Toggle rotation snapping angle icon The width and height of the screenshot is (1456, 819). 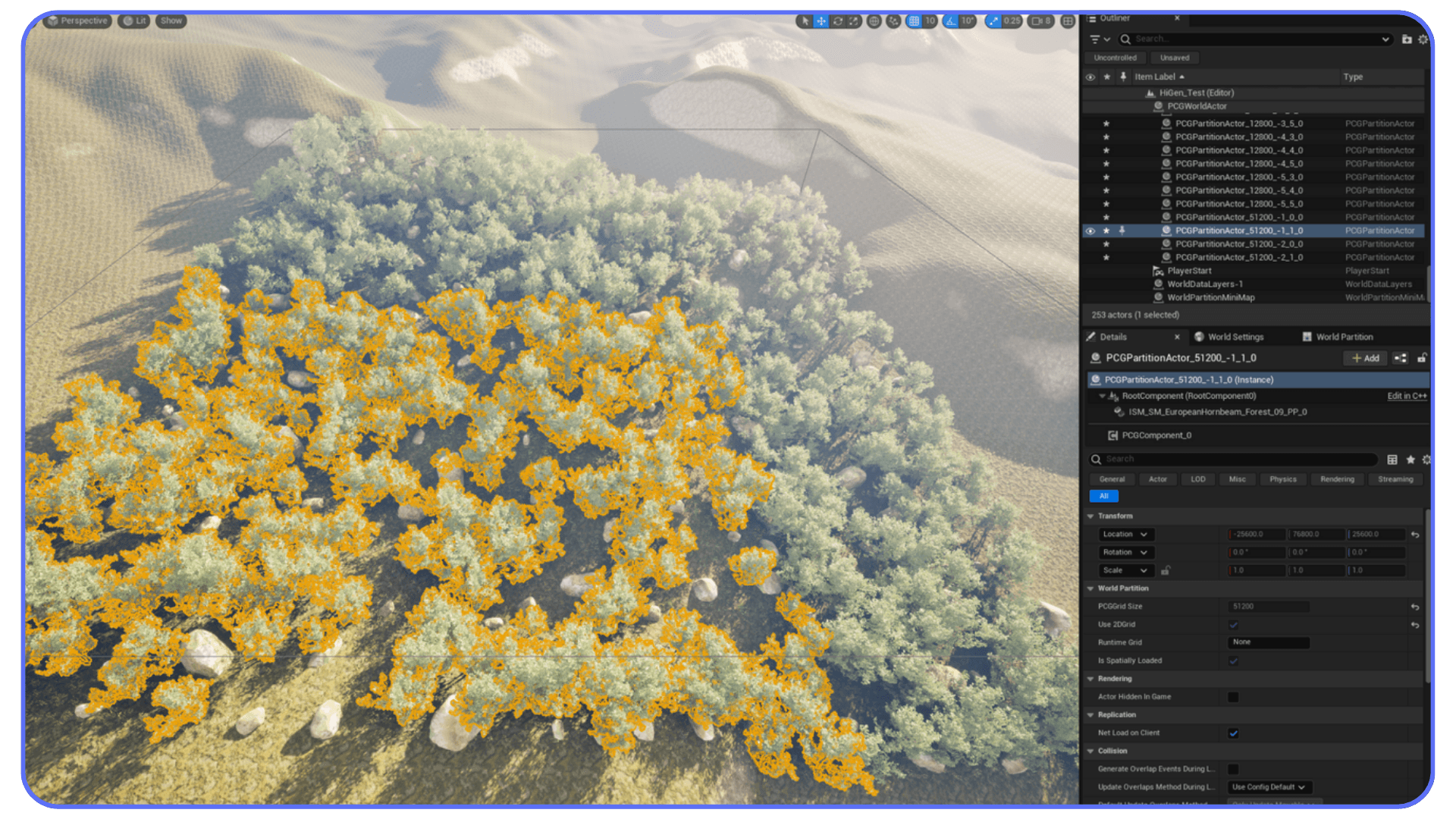[951, 21]
